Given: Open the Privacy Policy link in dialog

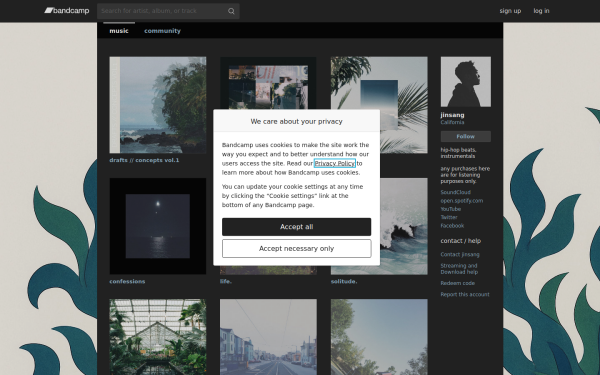Looking at the screenshot, I should (x=335, y=163).
